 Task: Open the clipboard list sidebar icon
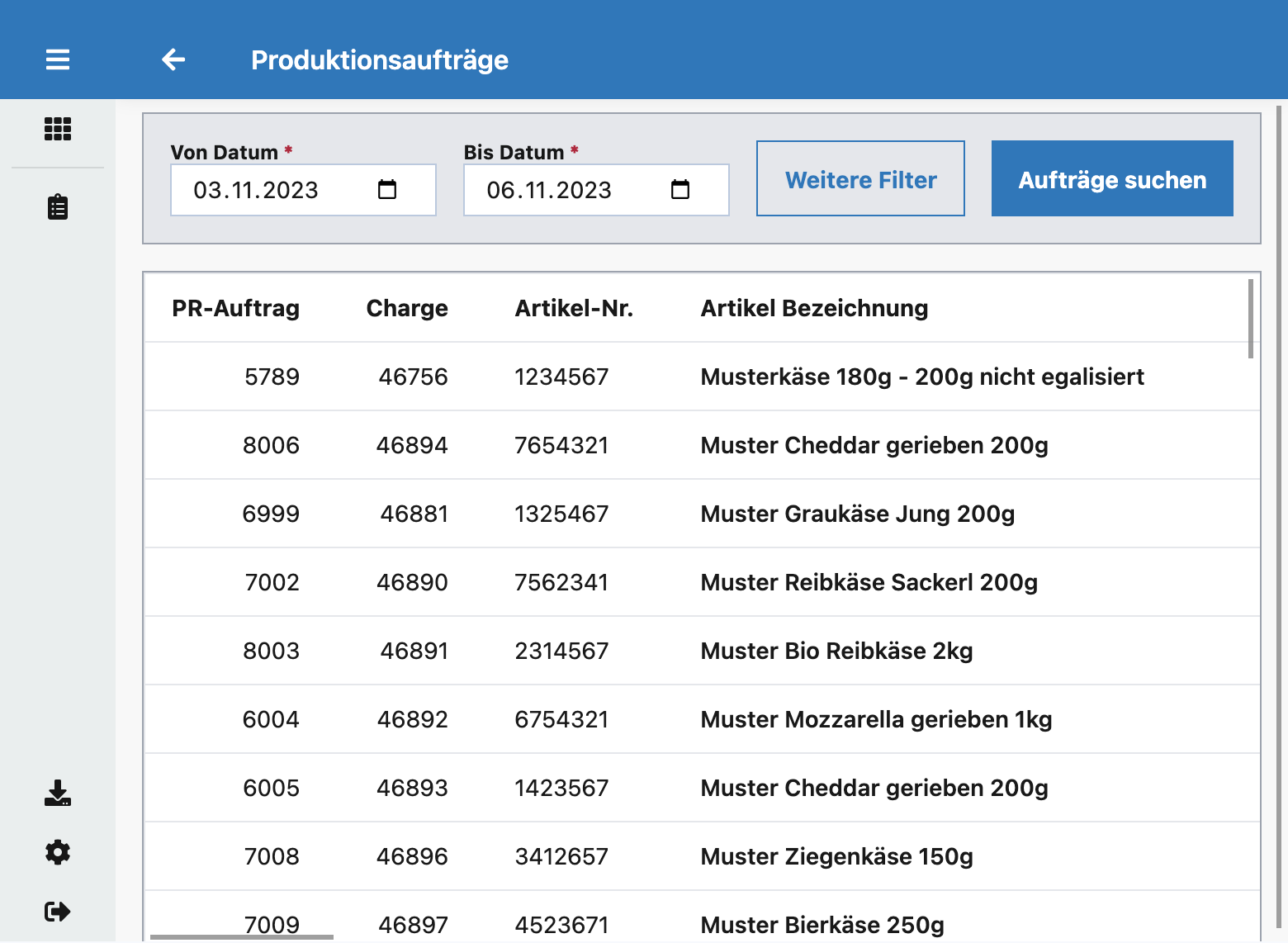[x=58, y=207]
